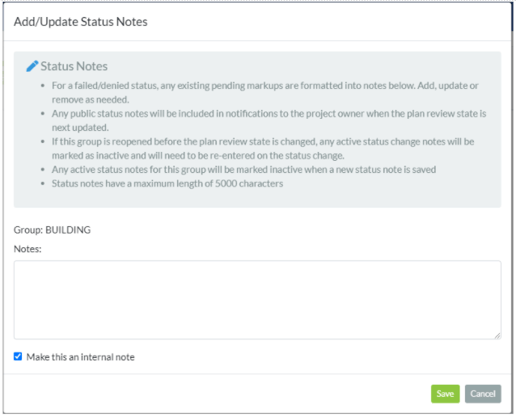Image resolution: width=516 pixels, height=417 pixels.
Task: Select the 'Status Notes' heading text
Action: (74, 66)
